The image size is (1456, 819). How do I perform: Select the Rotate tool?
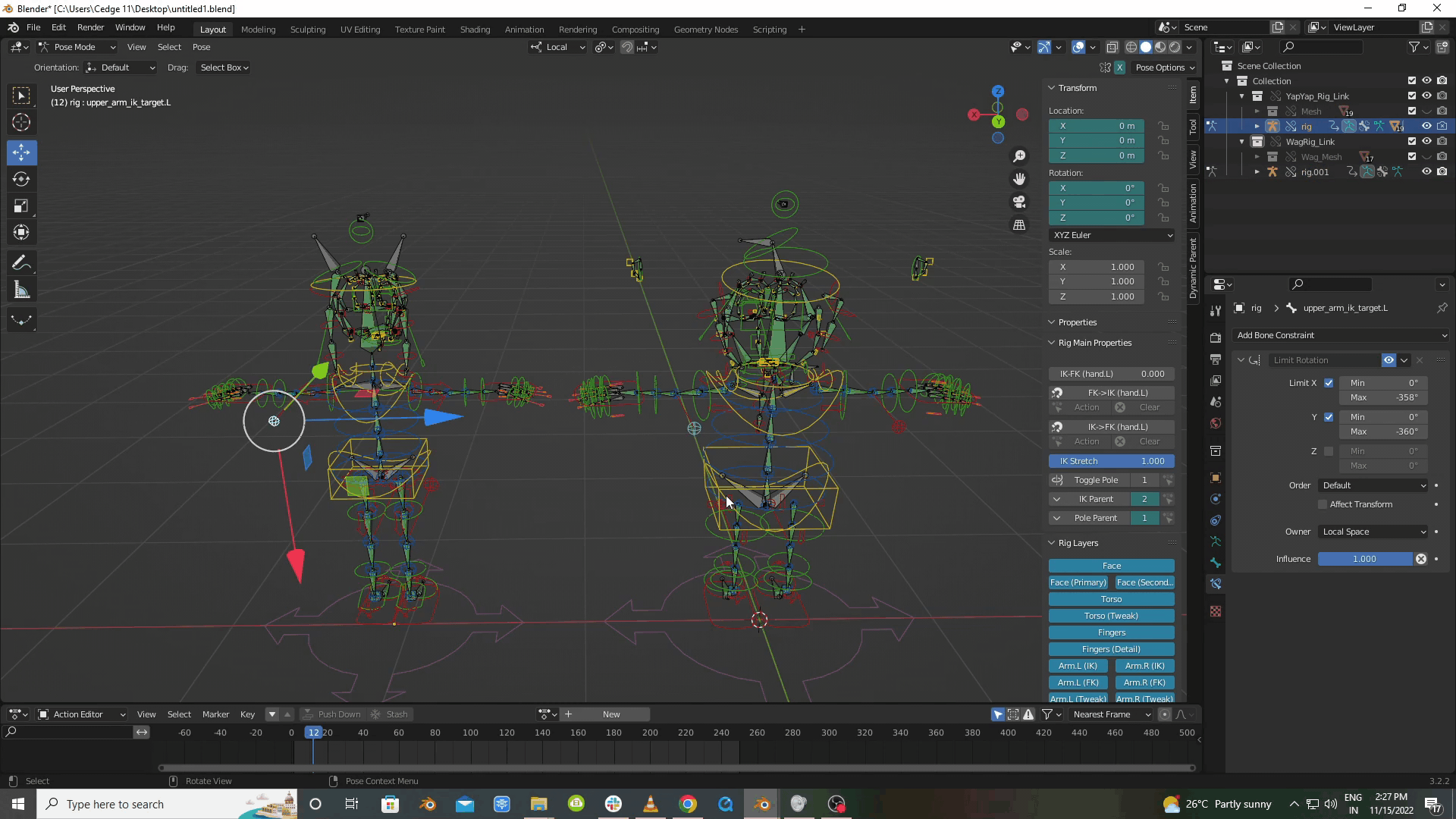pos(21,179)
